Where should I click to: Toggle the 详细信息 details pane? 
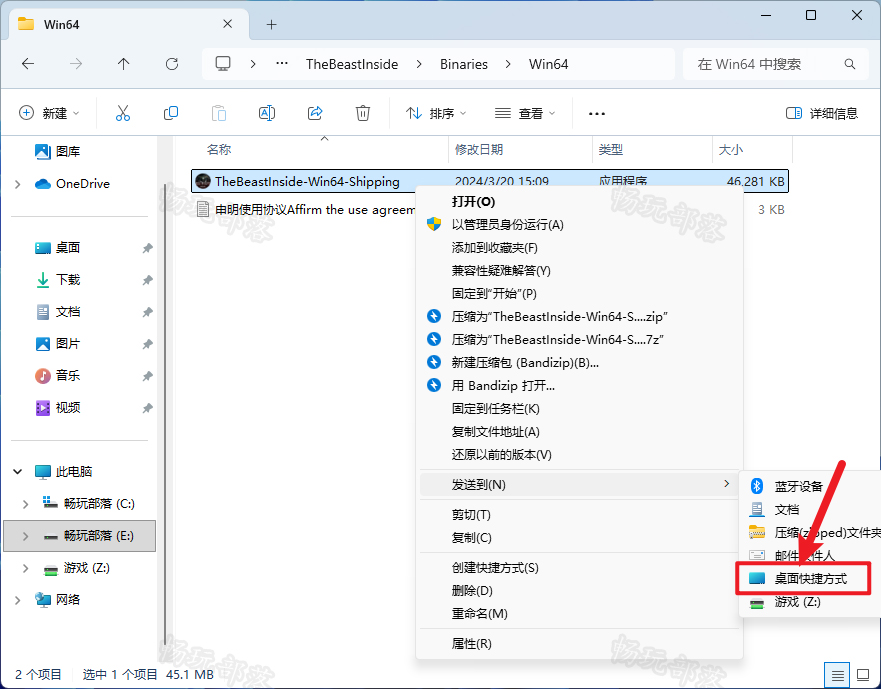(x=821, y=114)
